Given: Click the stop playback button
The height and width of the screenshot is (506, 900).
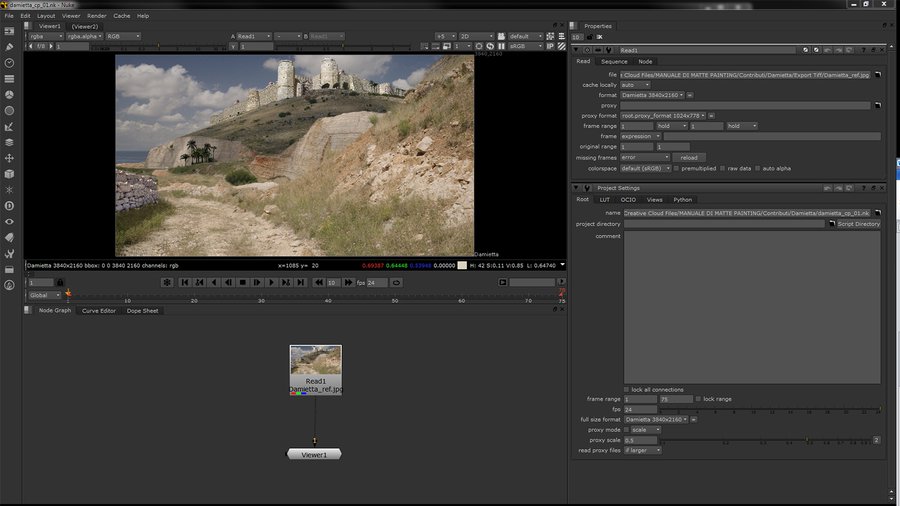Looking at the screenshot, I should [242, 283].
